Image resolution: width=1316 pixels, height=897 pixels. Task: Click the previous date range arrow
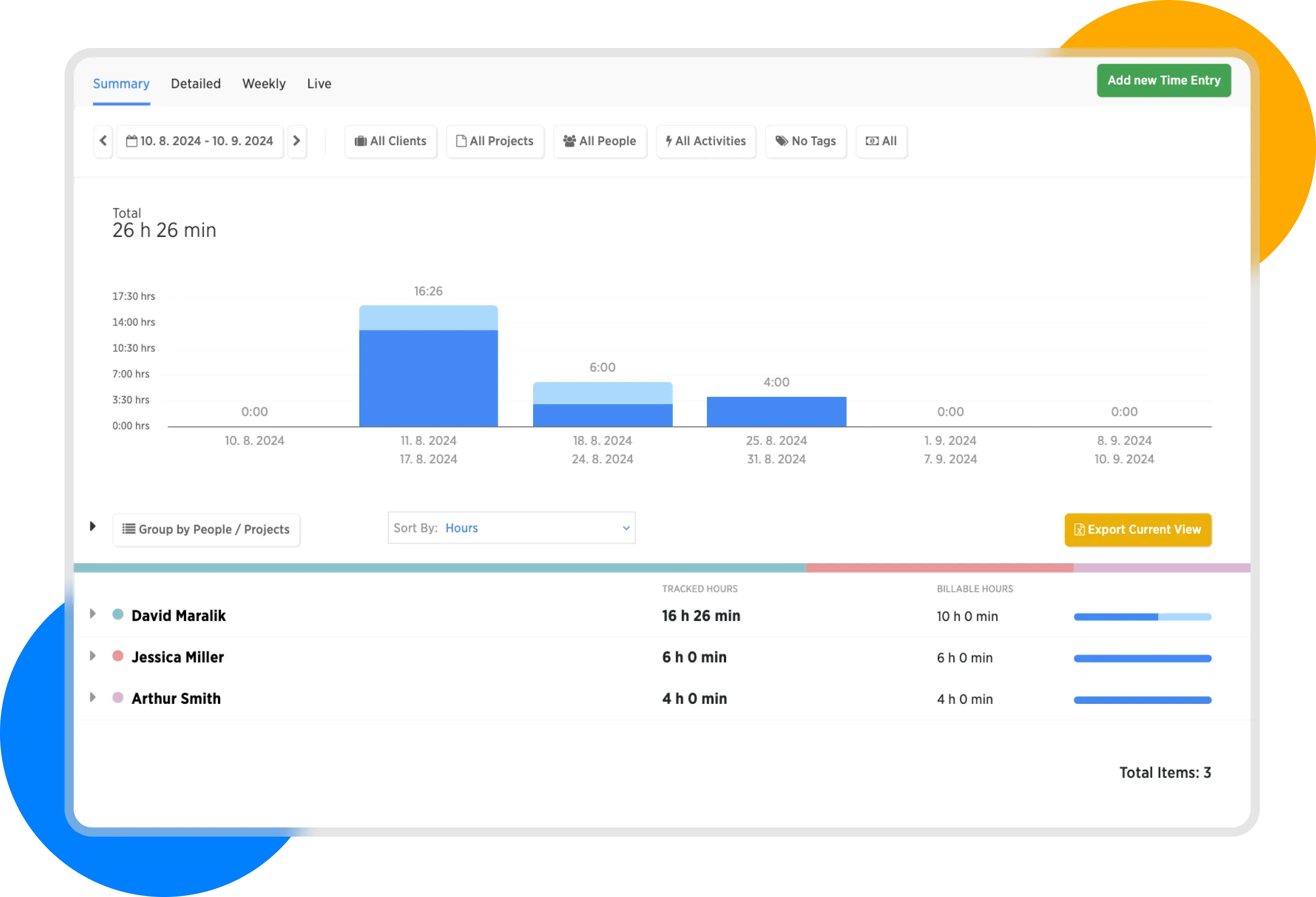click(103, 141)
